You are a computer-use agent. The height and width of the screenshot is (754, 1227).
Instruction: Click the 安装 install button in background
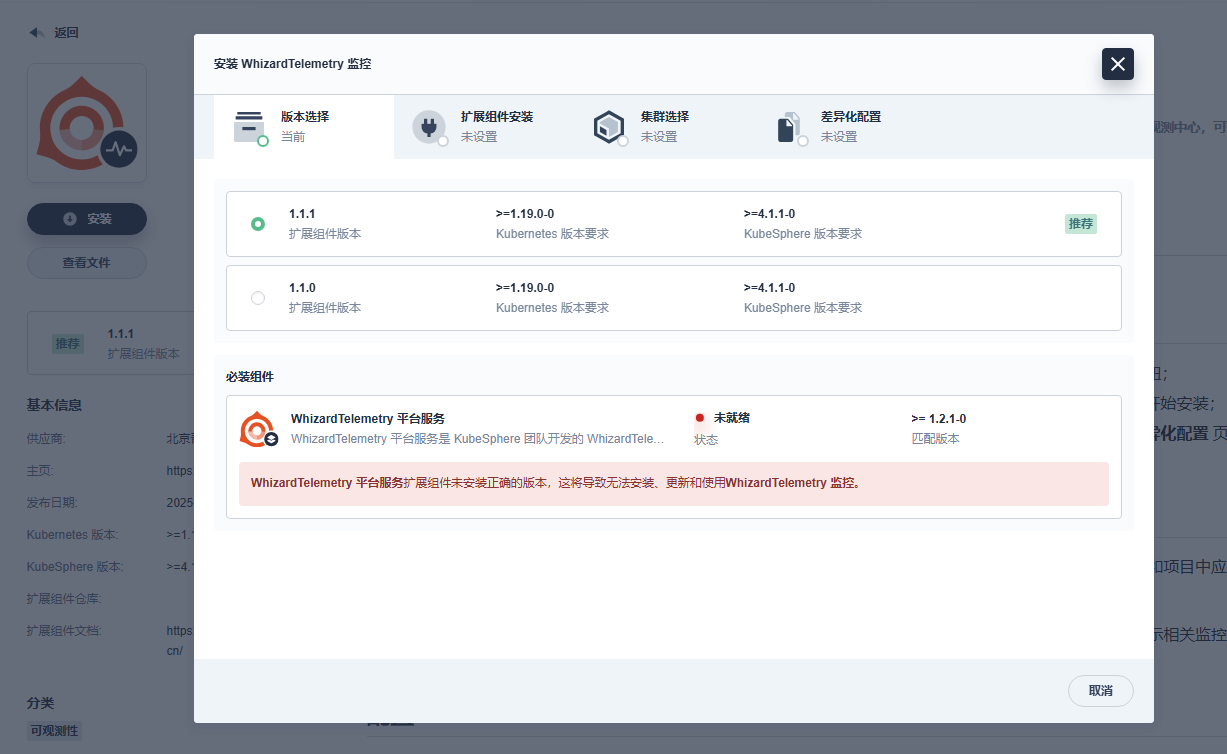(87, 219)
